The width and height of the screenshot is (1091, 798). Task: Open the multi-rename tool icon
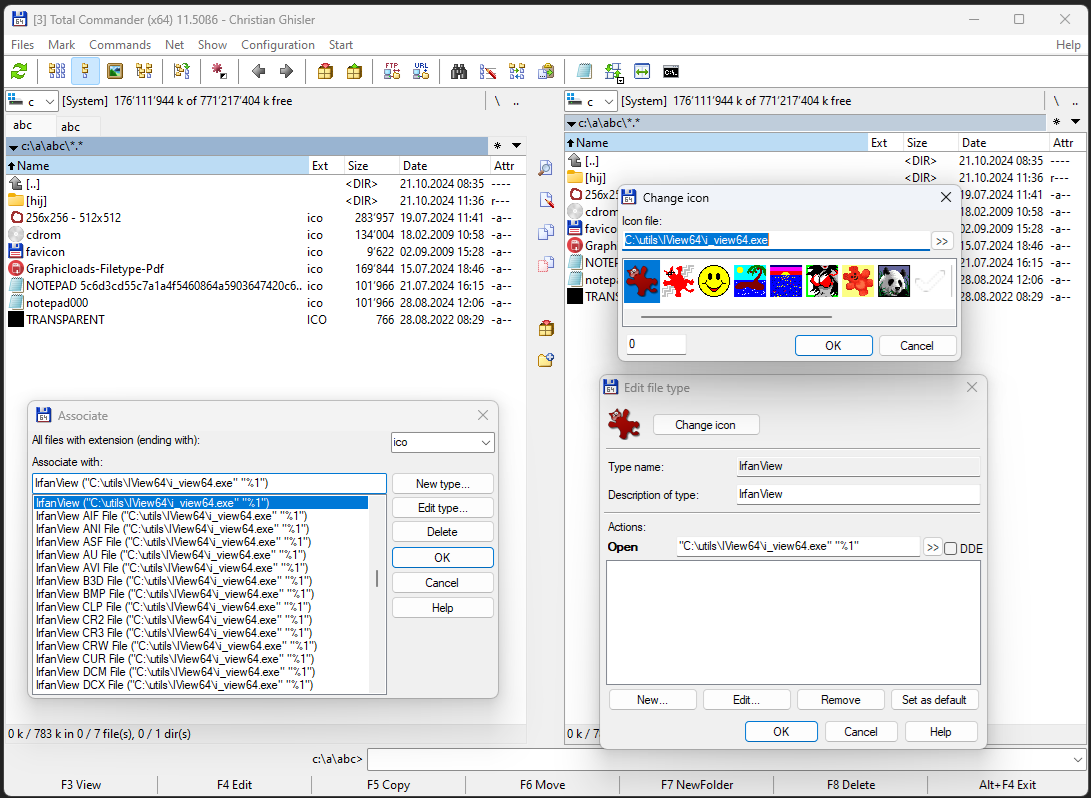pyautogui.click(x=488, y=71)
